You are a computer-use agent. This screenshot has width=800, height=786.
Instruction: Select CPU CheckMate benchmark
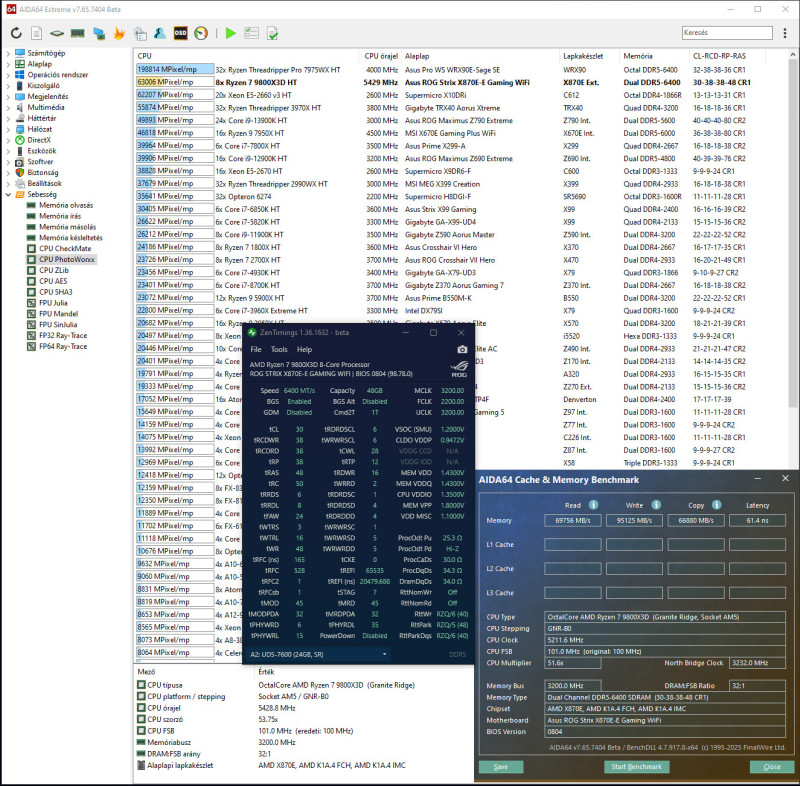[x=65, y=248]
